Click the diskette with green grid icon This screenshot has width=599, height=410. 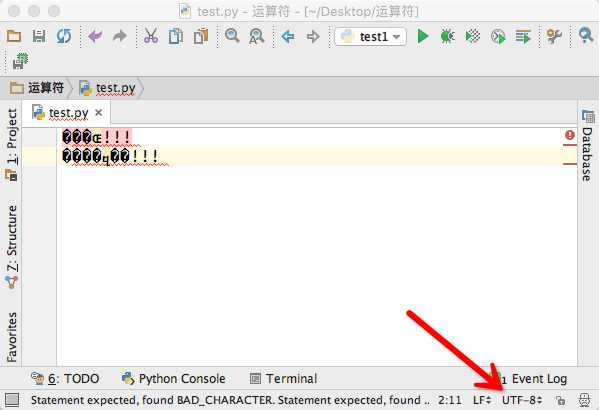(x=21, y=61)
